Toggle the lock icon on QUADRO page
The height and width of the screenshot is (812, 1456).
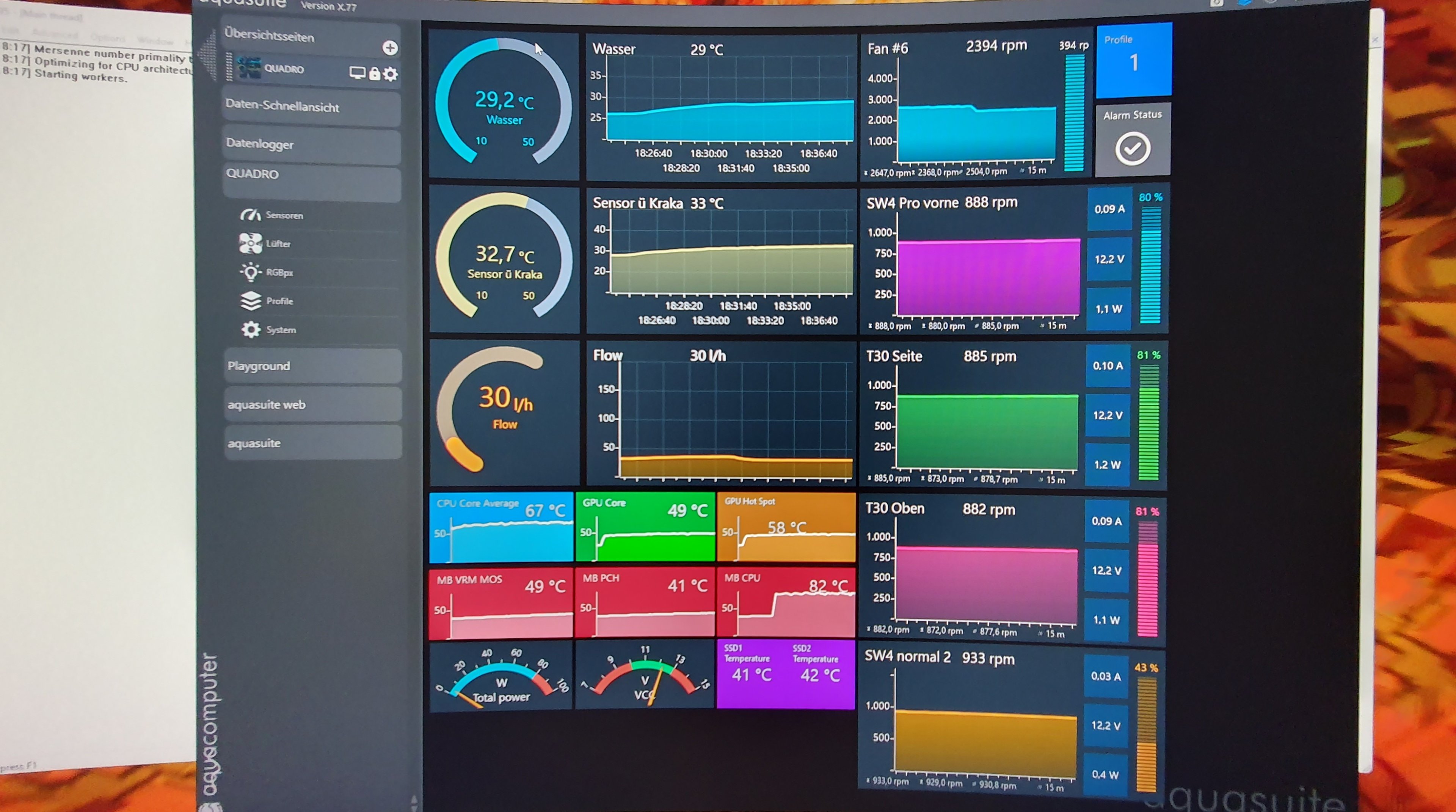coord(374,74)
